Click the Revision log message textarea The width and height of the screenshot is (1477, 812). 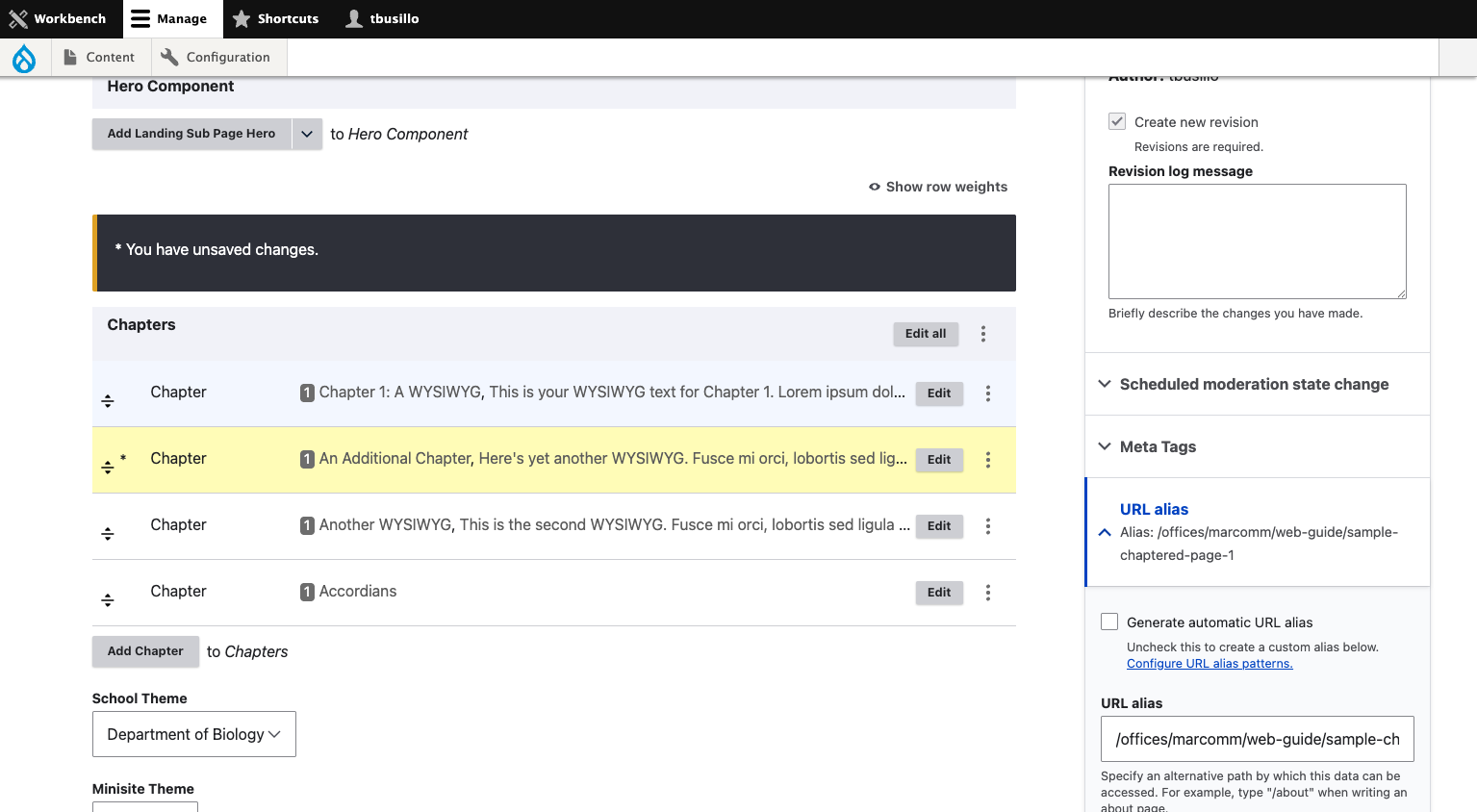pos(1257,241)
